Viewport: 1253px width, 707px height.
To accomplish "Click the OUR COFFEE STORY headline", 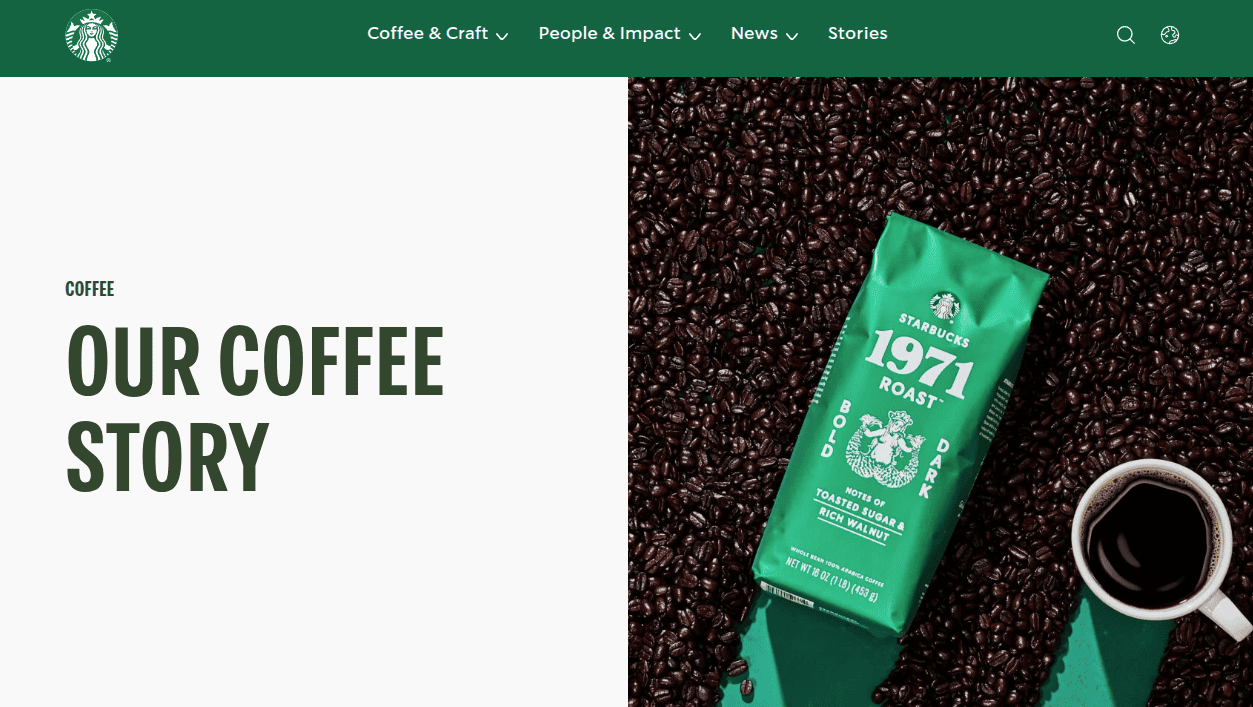I will [255, 410].
